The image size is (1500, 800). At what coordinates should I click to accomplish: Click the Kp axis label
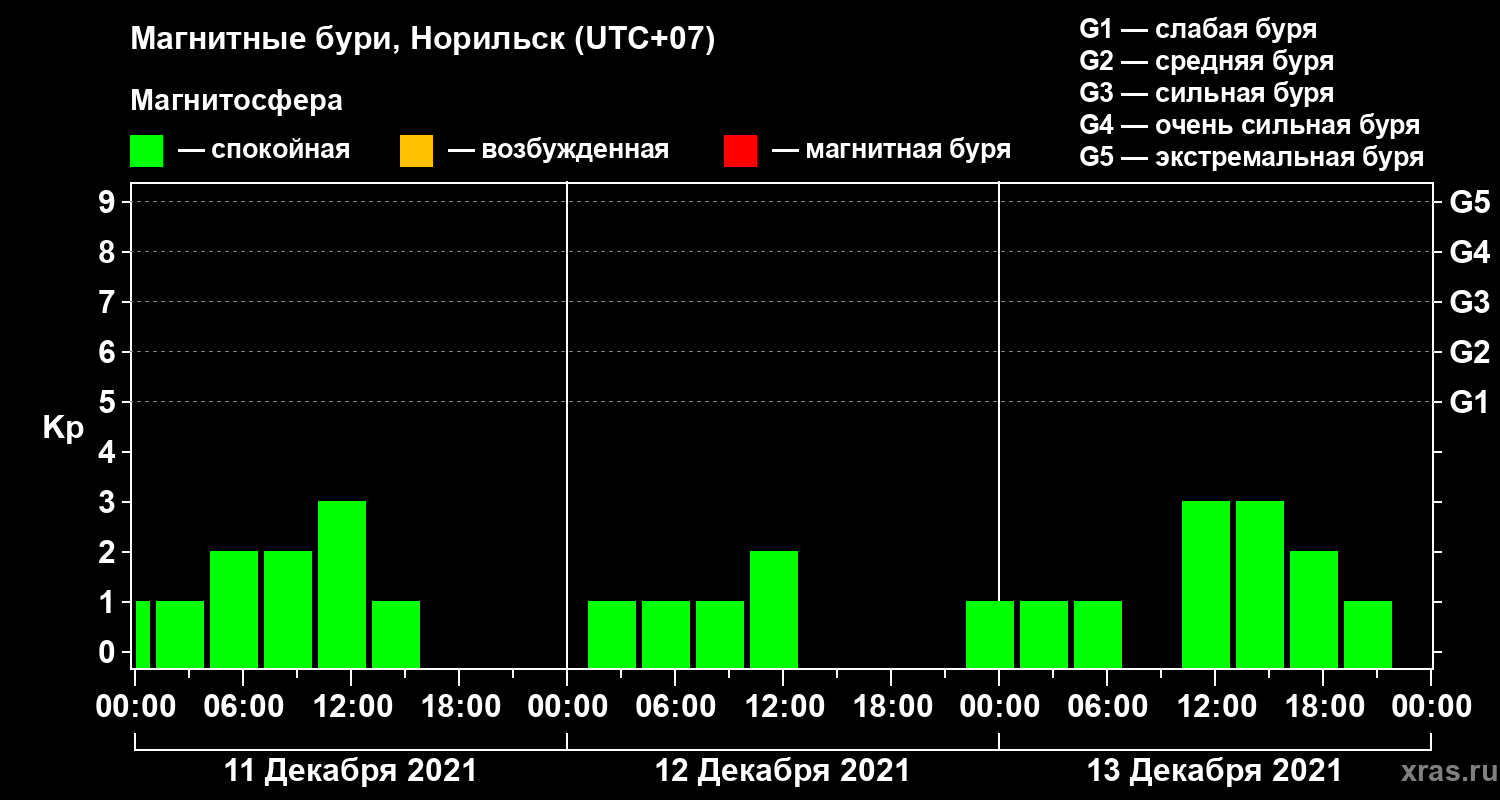pyautogui.click(x=63, y=428)
